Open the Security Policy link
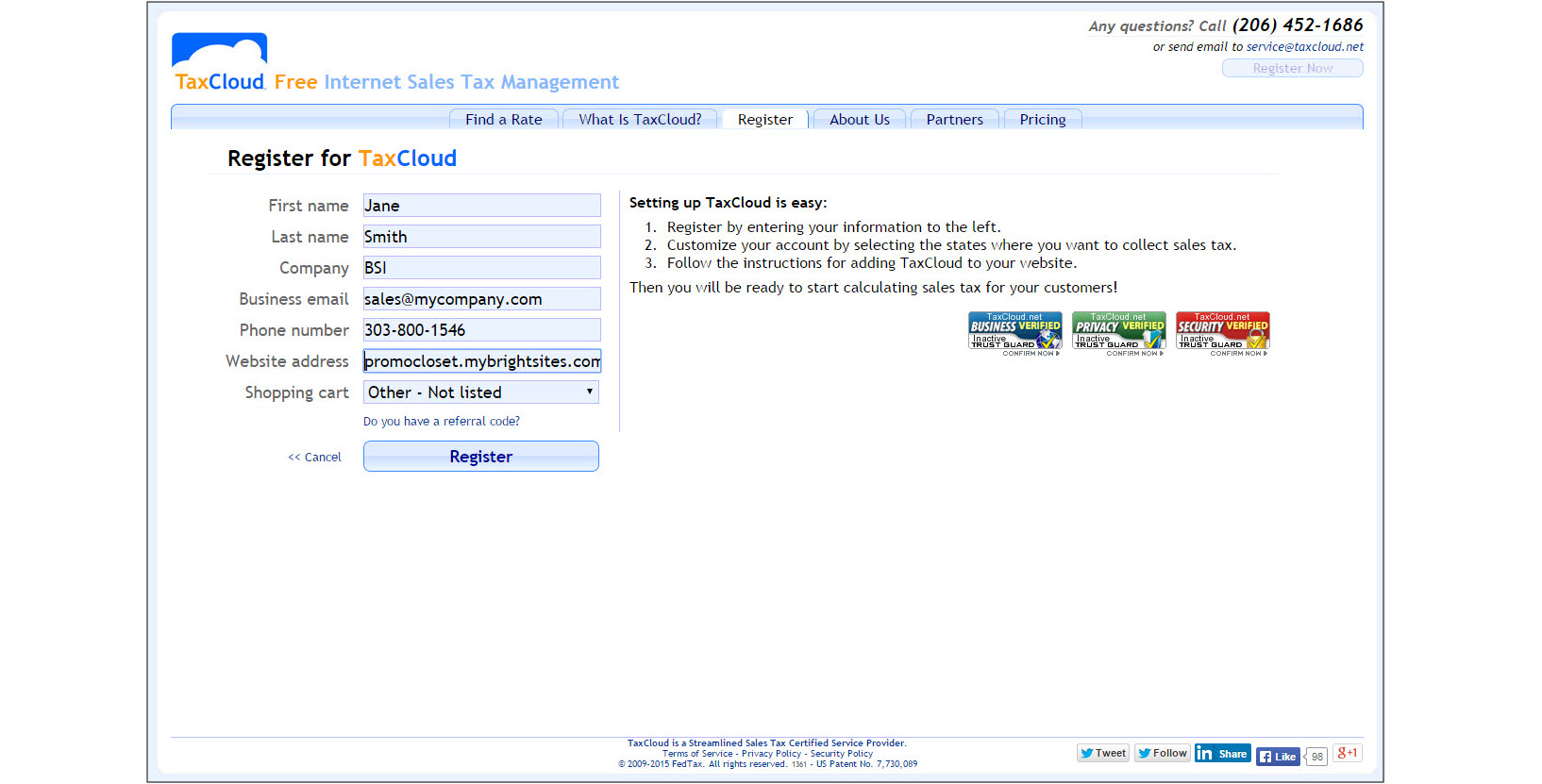 click(x=842, y=754)
